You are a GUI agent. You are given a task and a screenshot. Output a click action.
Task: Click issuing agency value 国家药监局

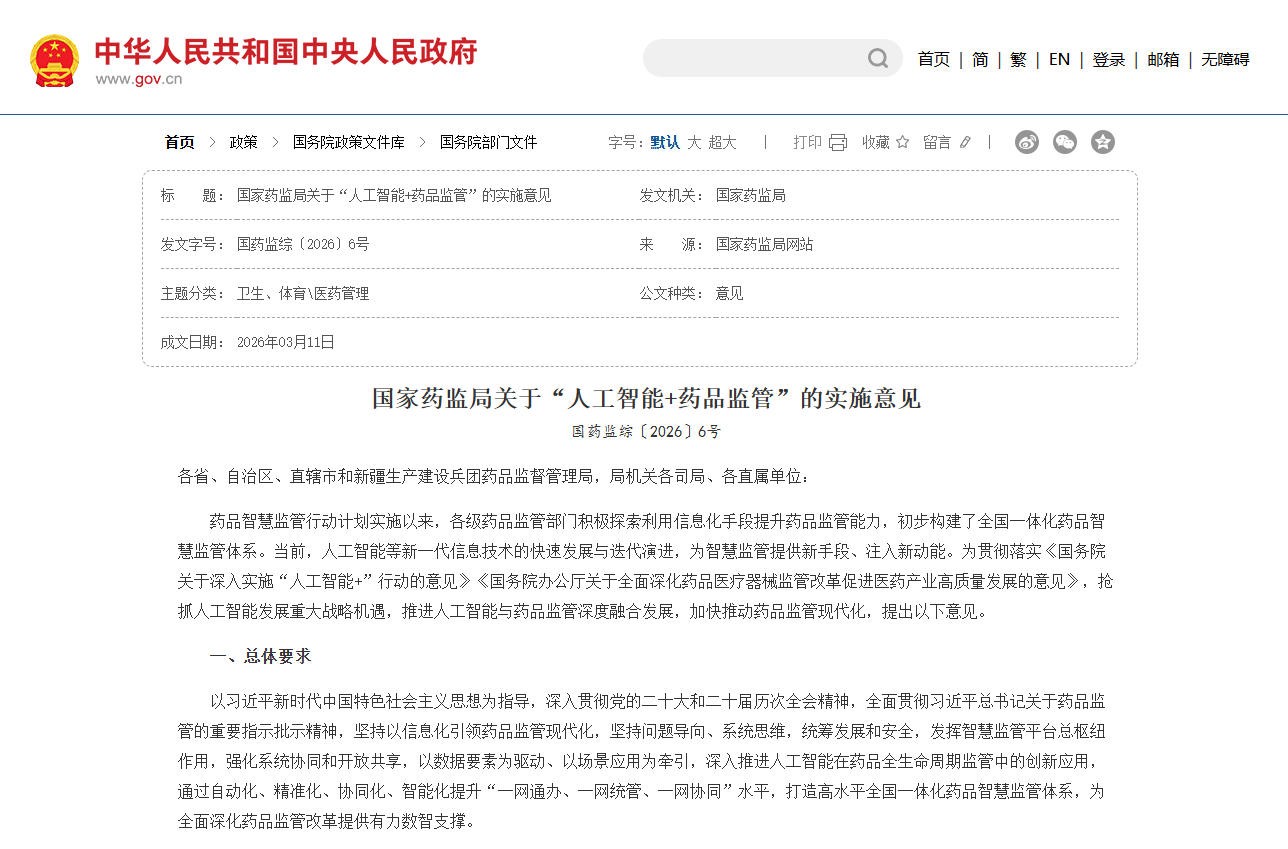tap(750, 195)
